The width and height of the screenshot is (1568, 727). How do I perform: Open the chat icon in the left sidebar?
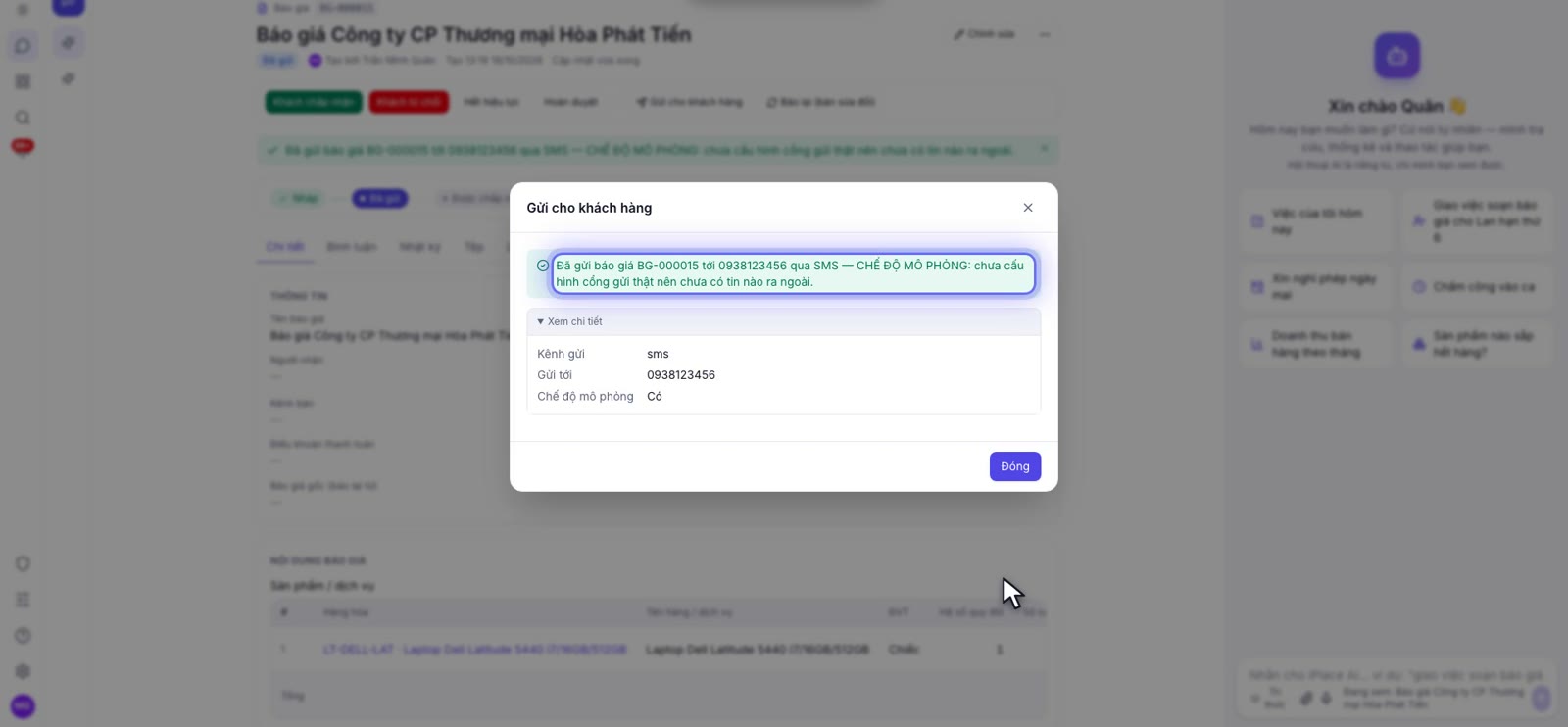click(x=23, y=46)
